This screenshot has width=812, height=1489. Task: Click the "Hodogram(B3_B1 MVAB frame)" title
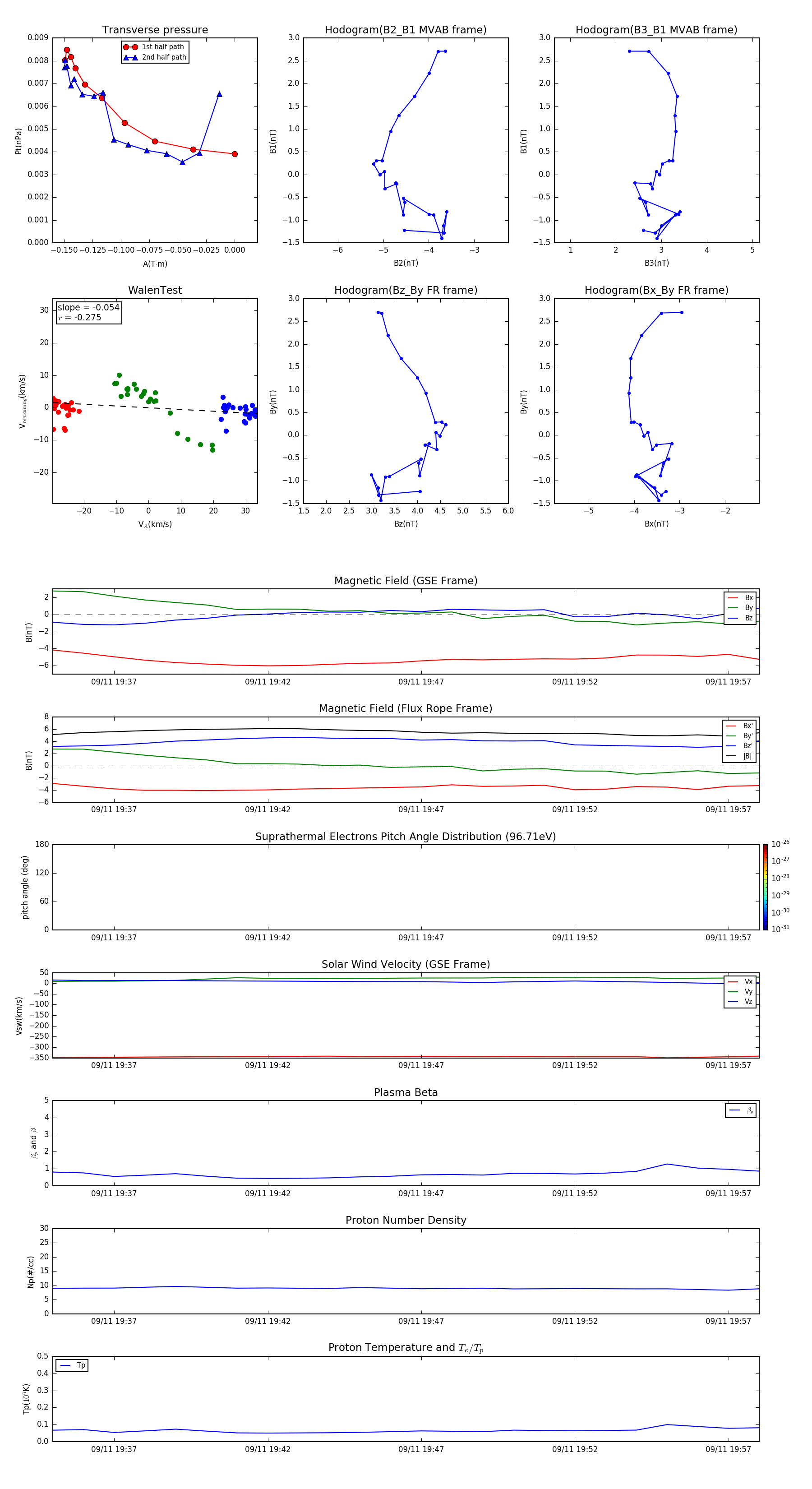pos(656,30)
